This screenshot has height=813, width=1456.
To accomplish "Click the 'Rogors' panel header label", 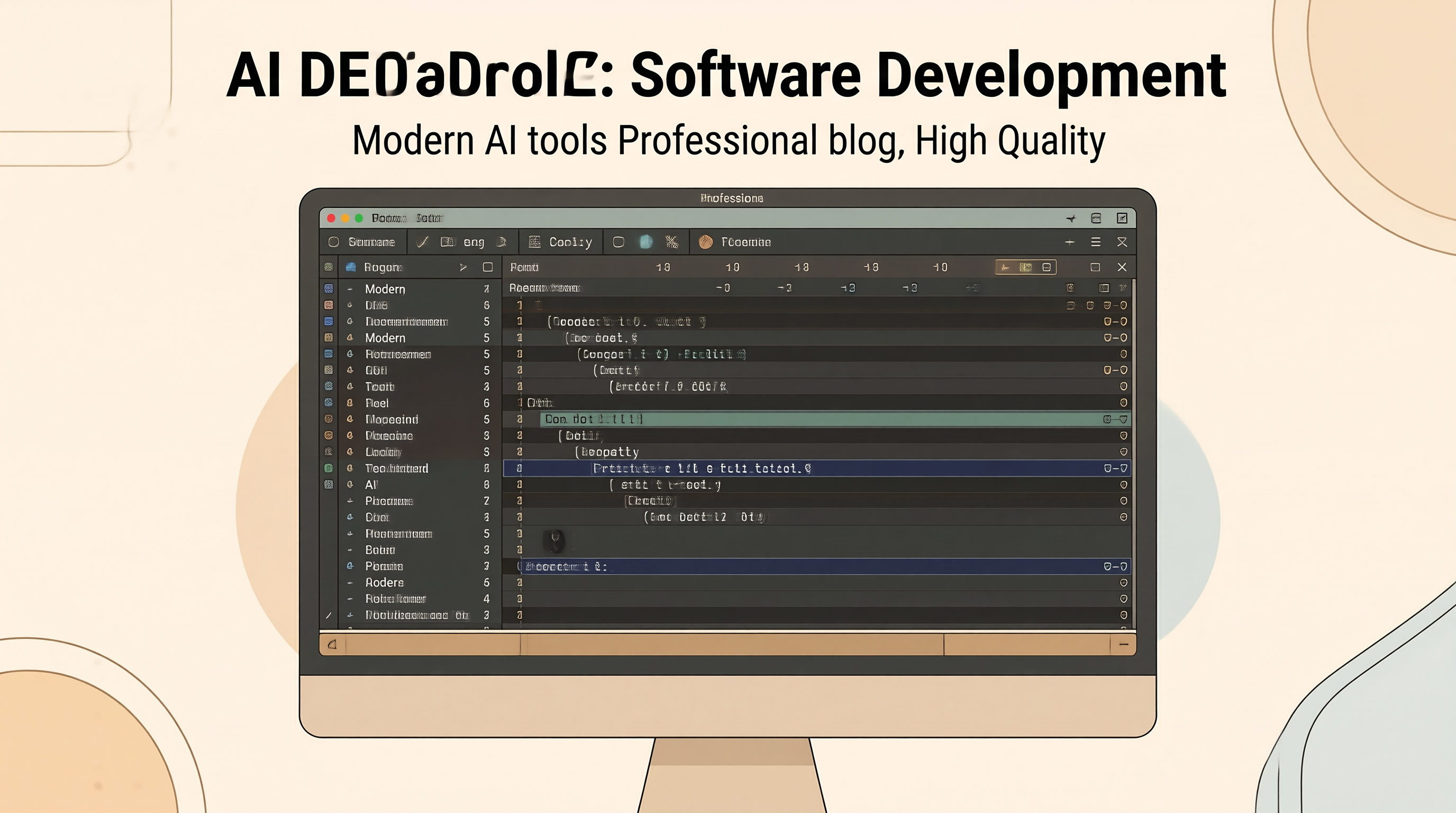I will click(x=383, y=267).
